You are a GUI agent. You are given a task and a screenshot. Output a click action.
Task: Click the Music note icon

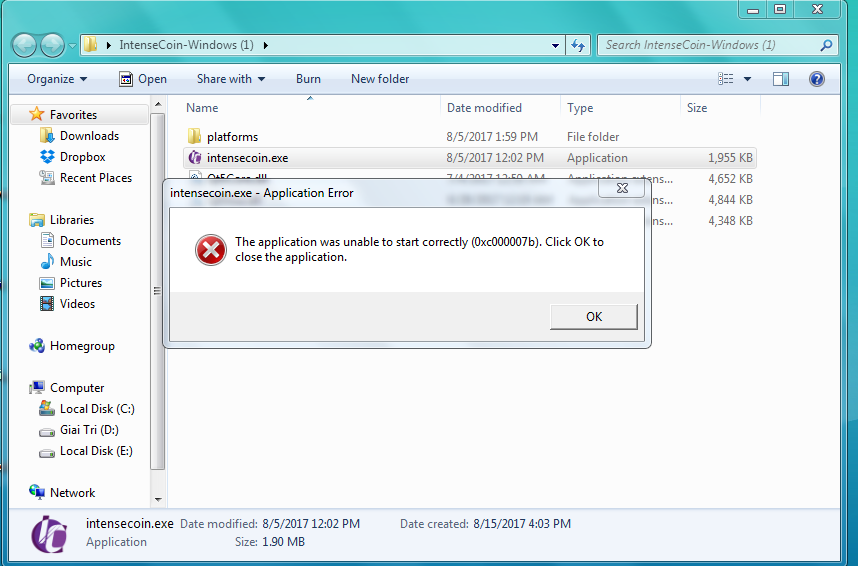click(47, 262)
